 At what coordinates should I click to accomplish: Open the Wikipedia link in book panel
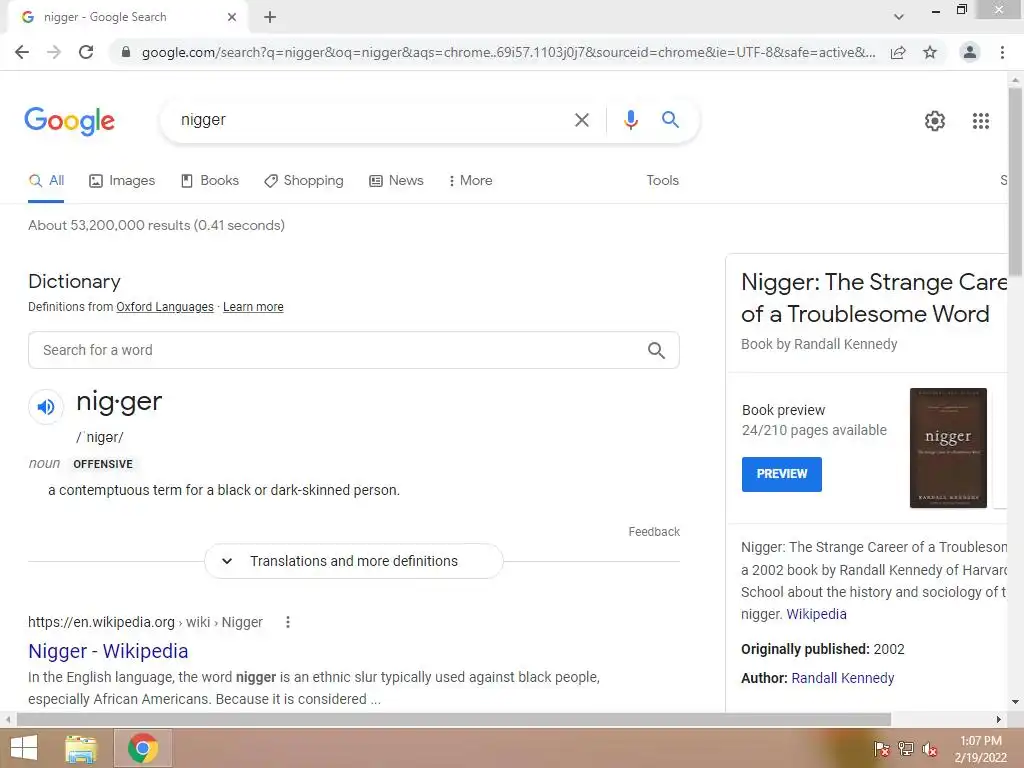click(x=816, y=615)
